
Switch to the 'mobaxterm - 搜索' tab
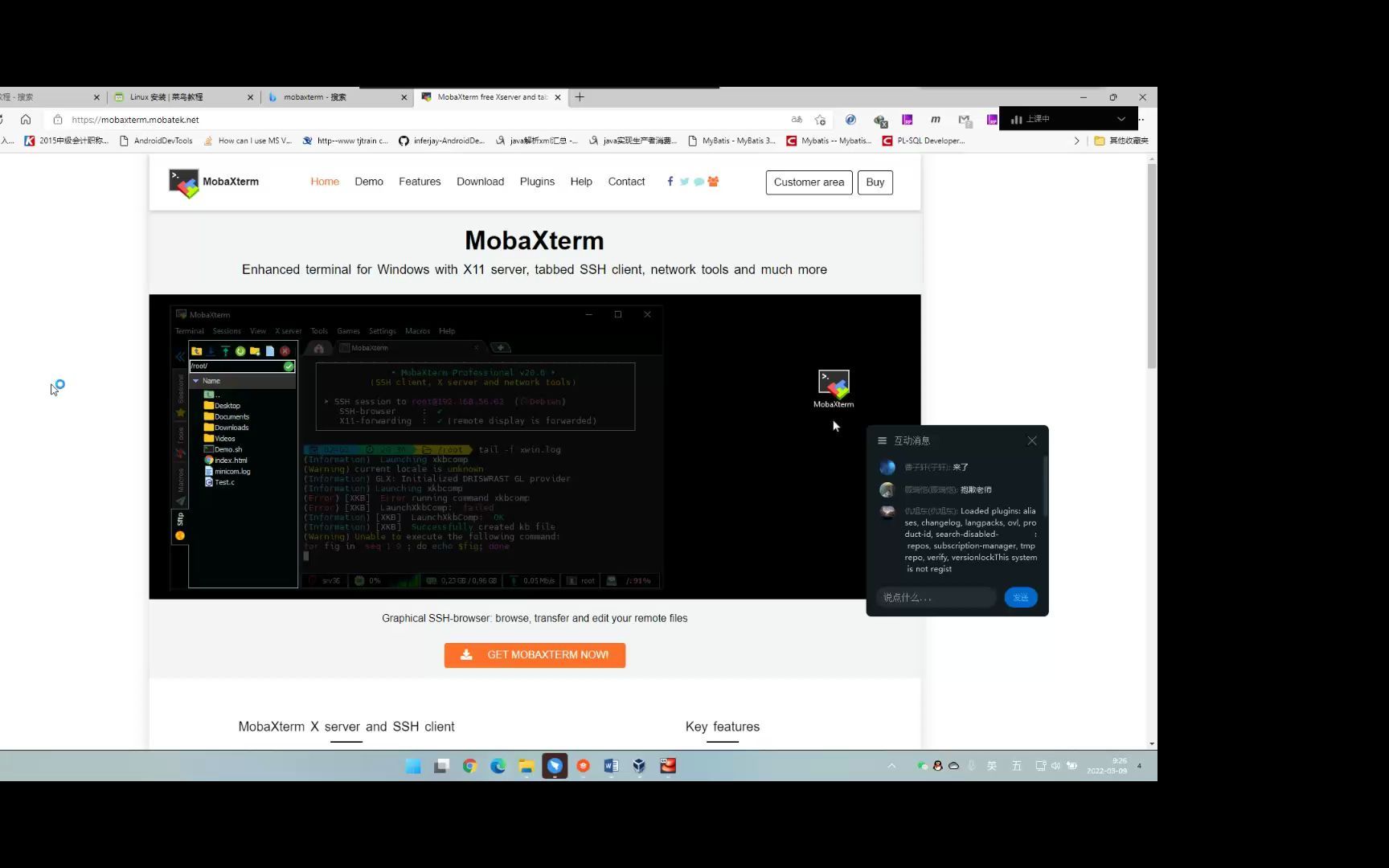pos(338,97)
